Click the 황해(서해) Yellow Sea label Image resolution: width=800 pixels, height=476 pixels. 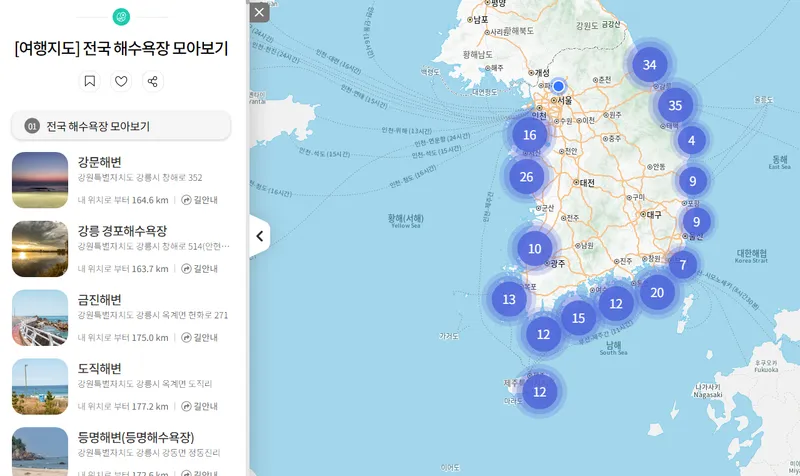coord(406,221)
